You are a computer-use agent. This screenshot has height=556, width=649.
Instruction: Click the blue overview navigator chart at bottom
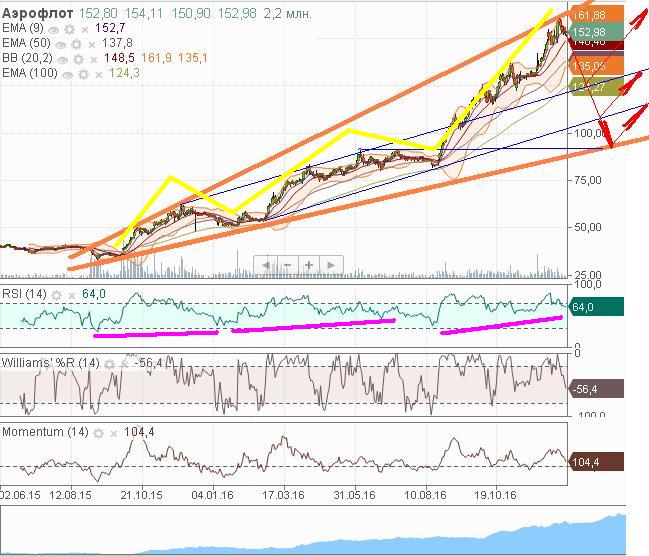click(x=313, y=531)
